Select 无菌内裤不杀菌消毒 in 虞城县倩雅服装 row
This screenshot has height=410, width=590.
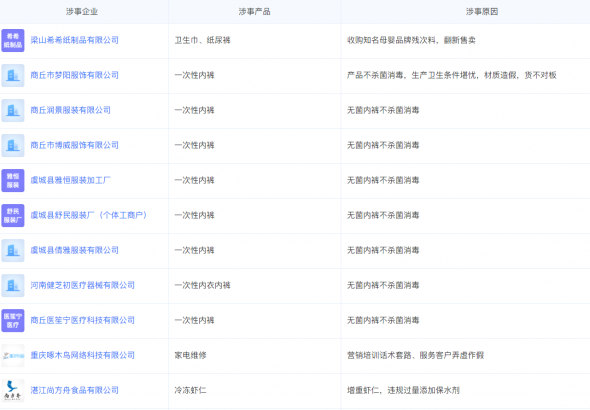click(383, 250)
